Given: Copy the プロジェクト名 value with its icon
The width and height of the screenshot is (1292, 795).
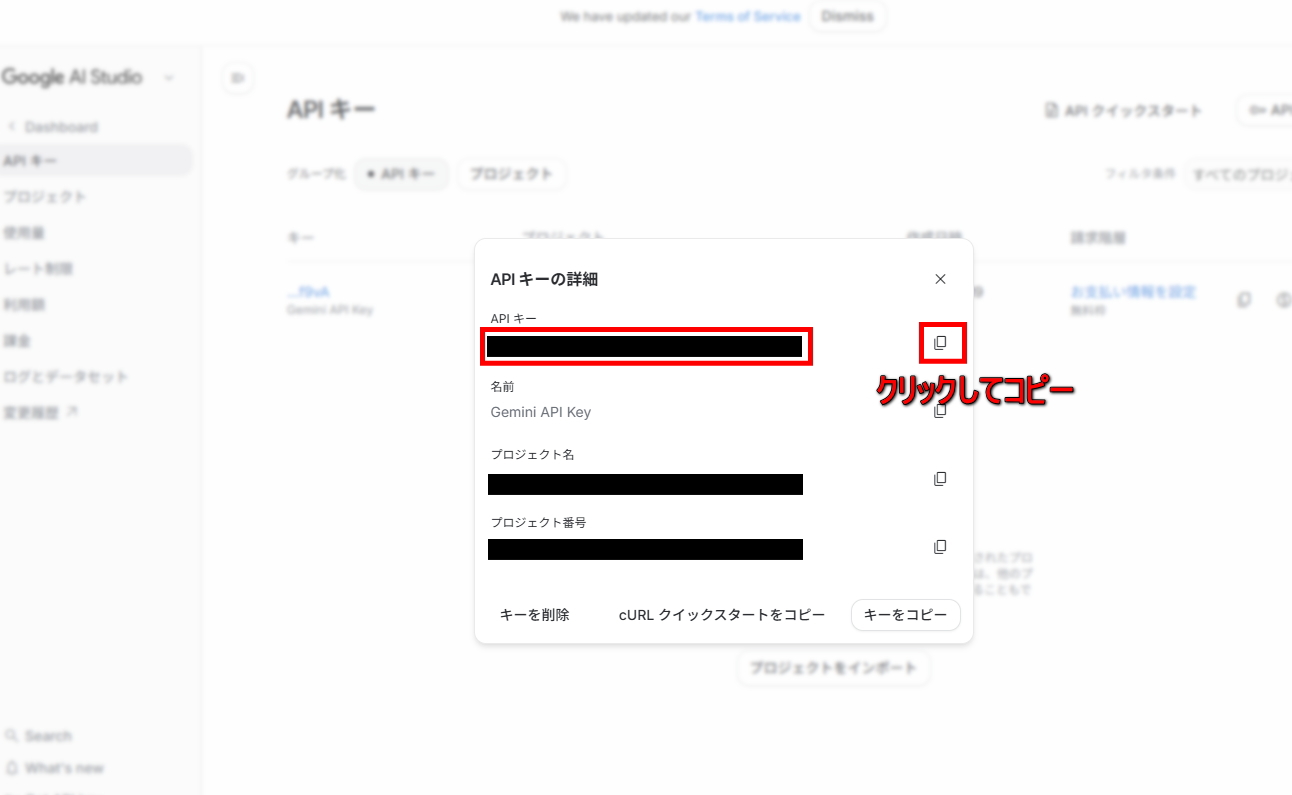Looking at the screenshot, I should click(x=940, y=479).
